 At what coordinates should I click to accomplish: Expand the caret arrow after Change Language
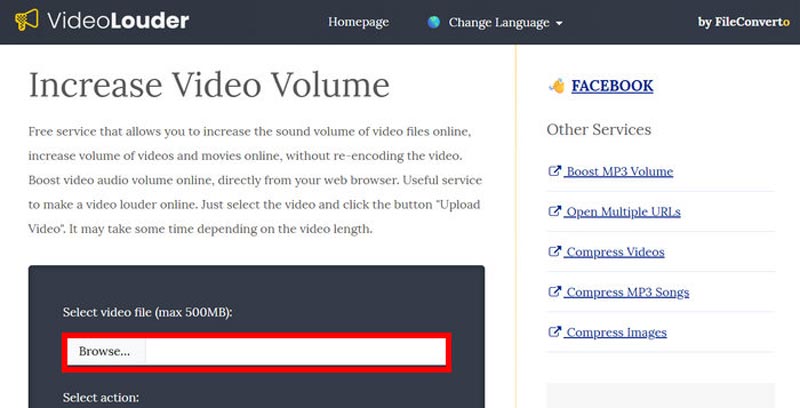coord(559,23)
